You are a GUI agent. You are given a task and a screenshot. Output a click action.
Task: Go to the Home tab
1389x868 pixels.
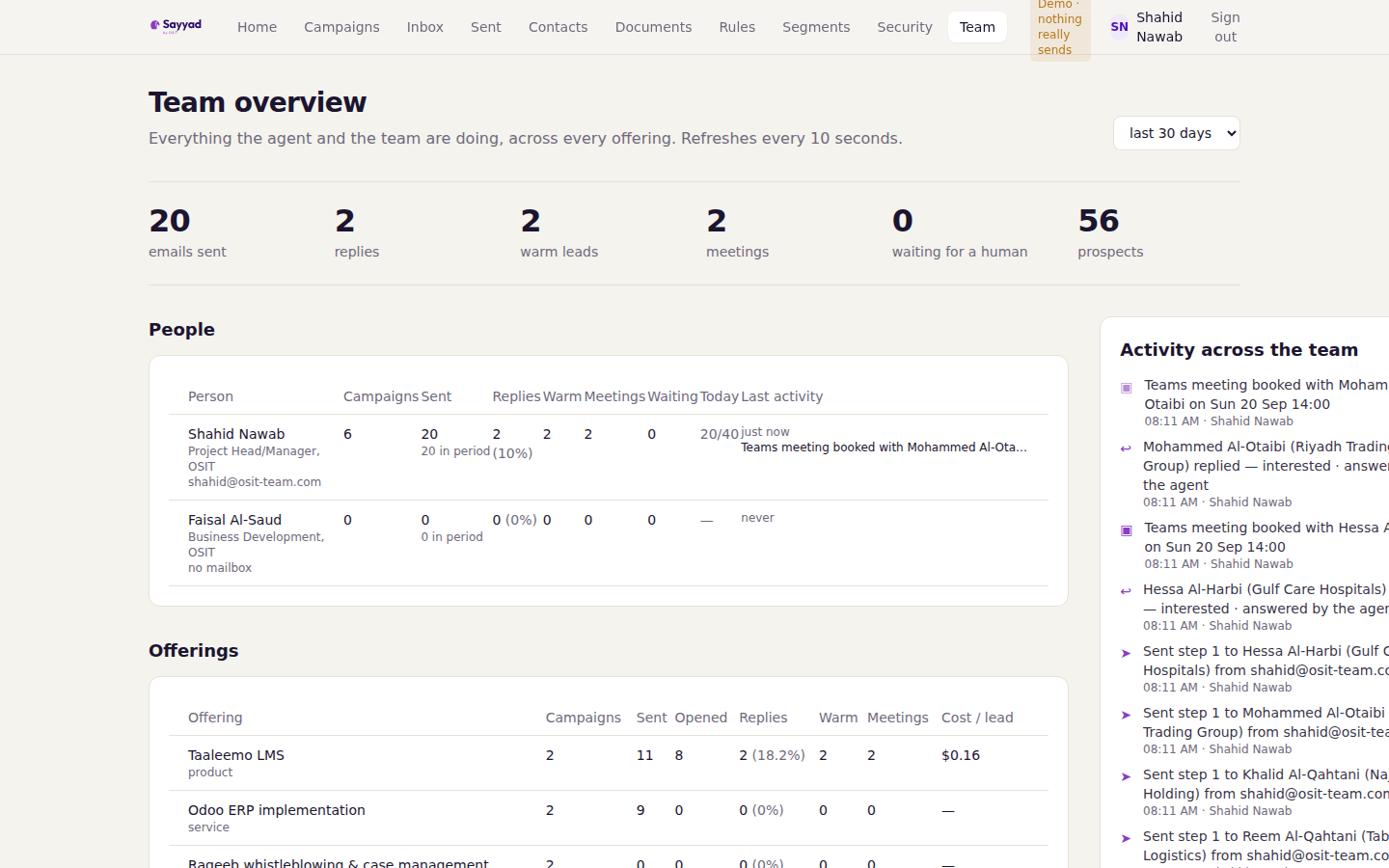pos(257,27)
